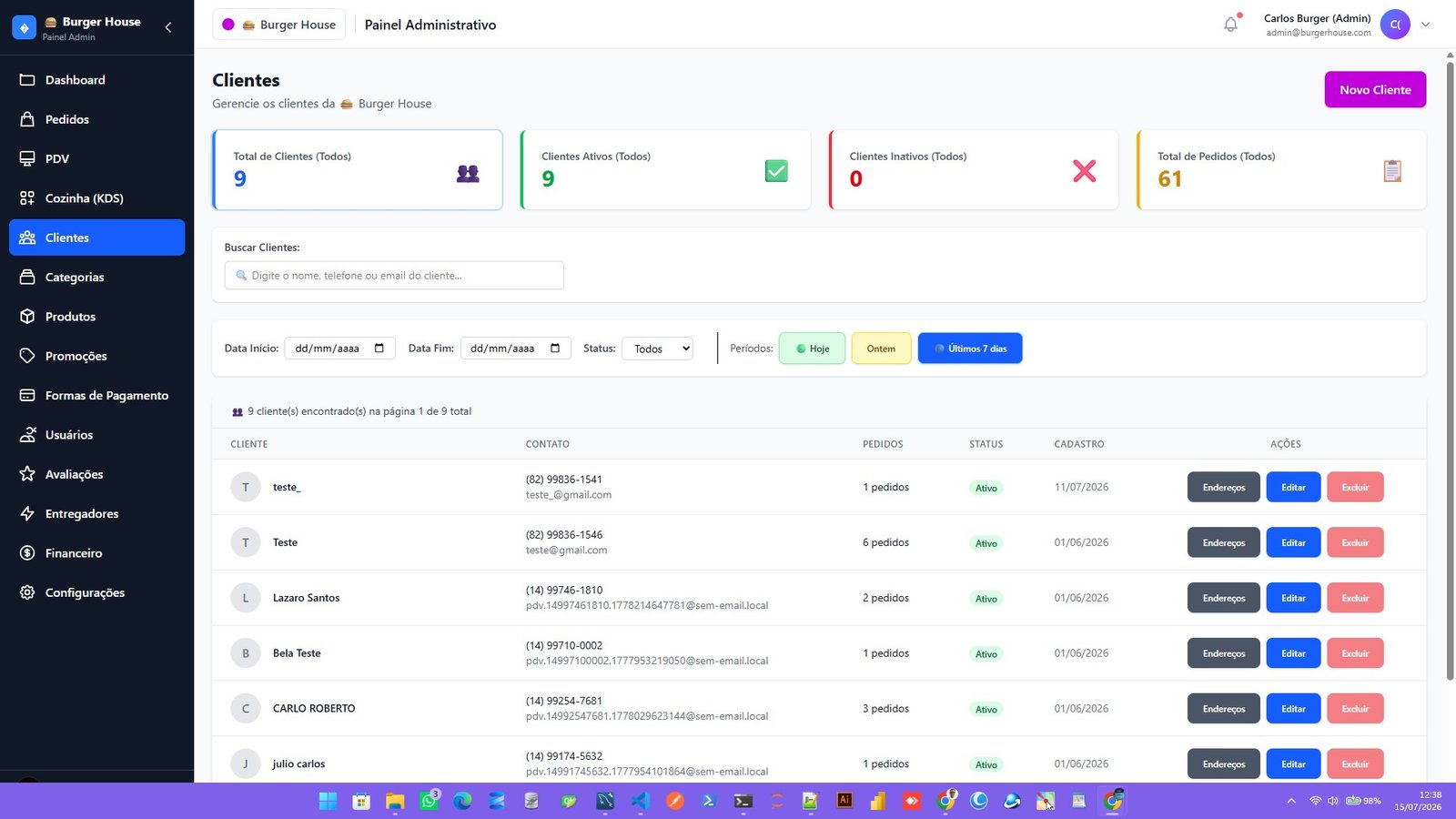The image size is (1456, 819).
Task: Click the Ativo badge for Bela Teste
Action: point(986,654)
